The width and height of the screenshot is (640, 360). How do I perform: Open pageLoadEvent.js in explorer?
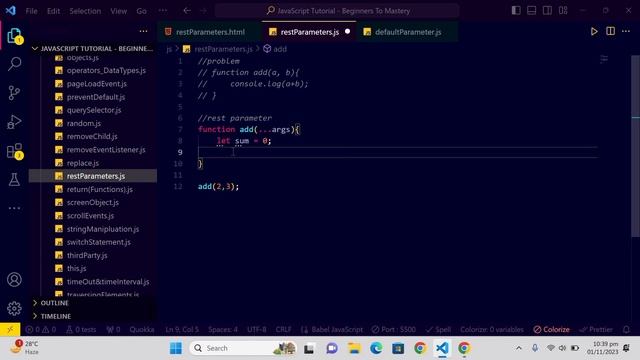pyautogui.click(x=97, y=84)
